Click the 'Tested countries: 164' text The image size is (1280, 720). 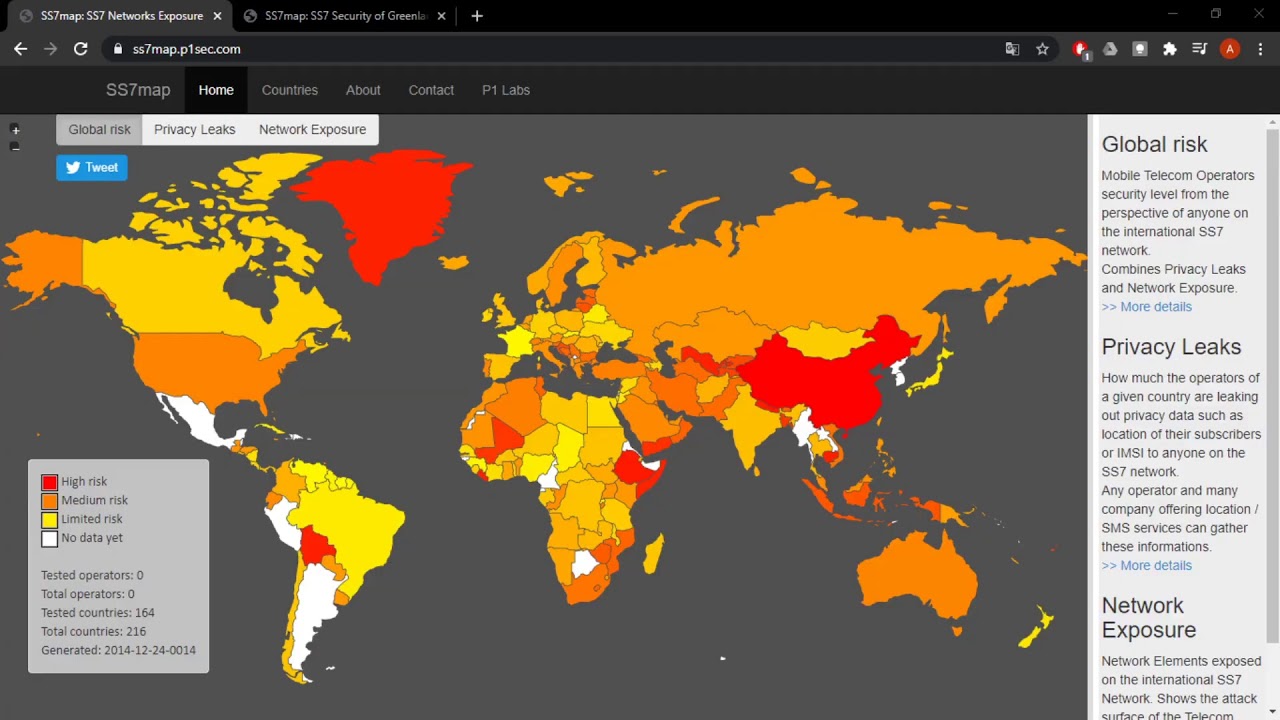click(x=98, y=613)
